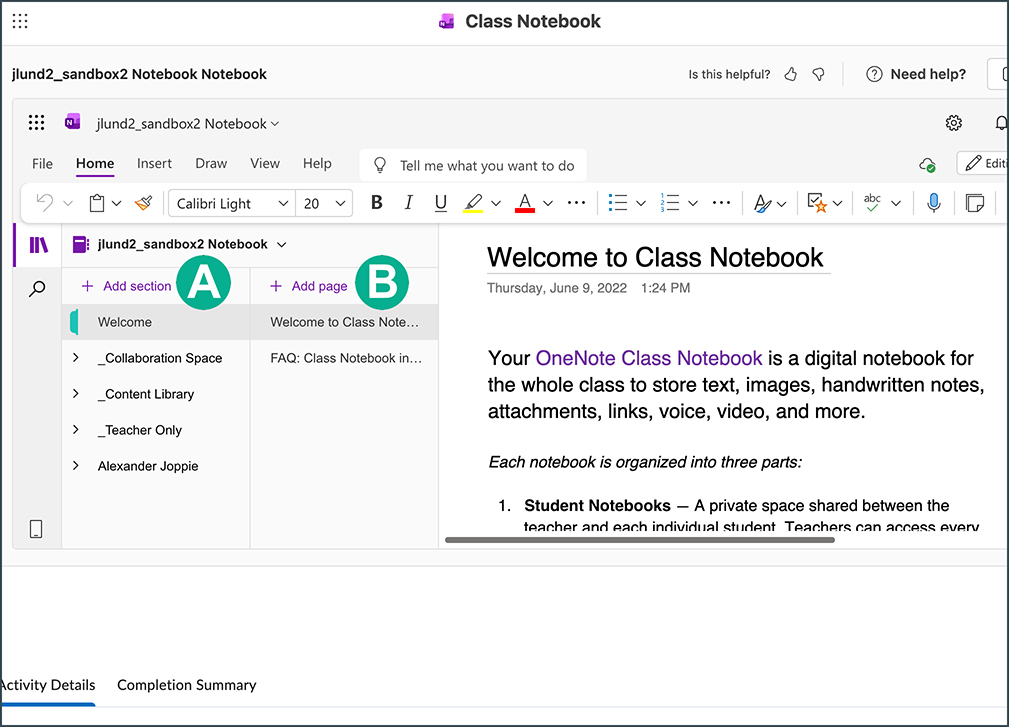Click the mobile device icon in sidebar

(36, 529)
